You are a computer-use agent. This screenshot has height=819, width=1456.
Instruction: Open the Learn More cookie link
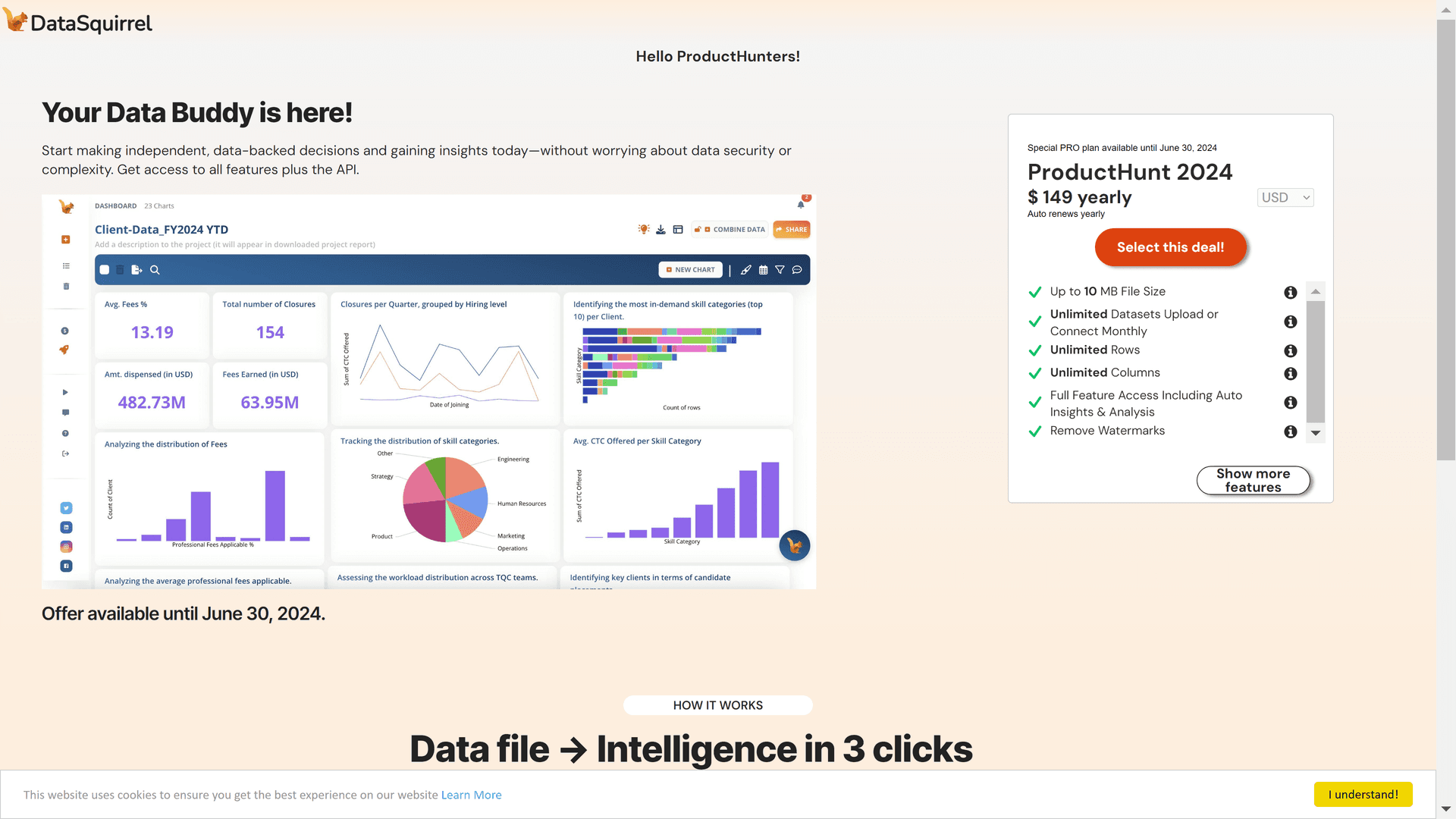471,795
